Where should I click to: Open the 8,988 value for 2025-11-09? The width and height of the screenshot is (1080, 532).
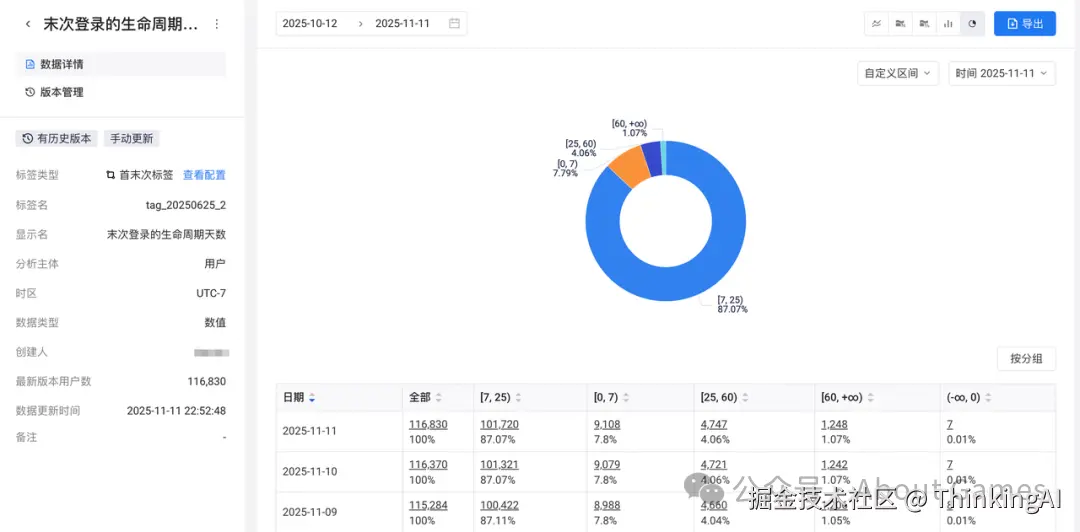point(607,505)
